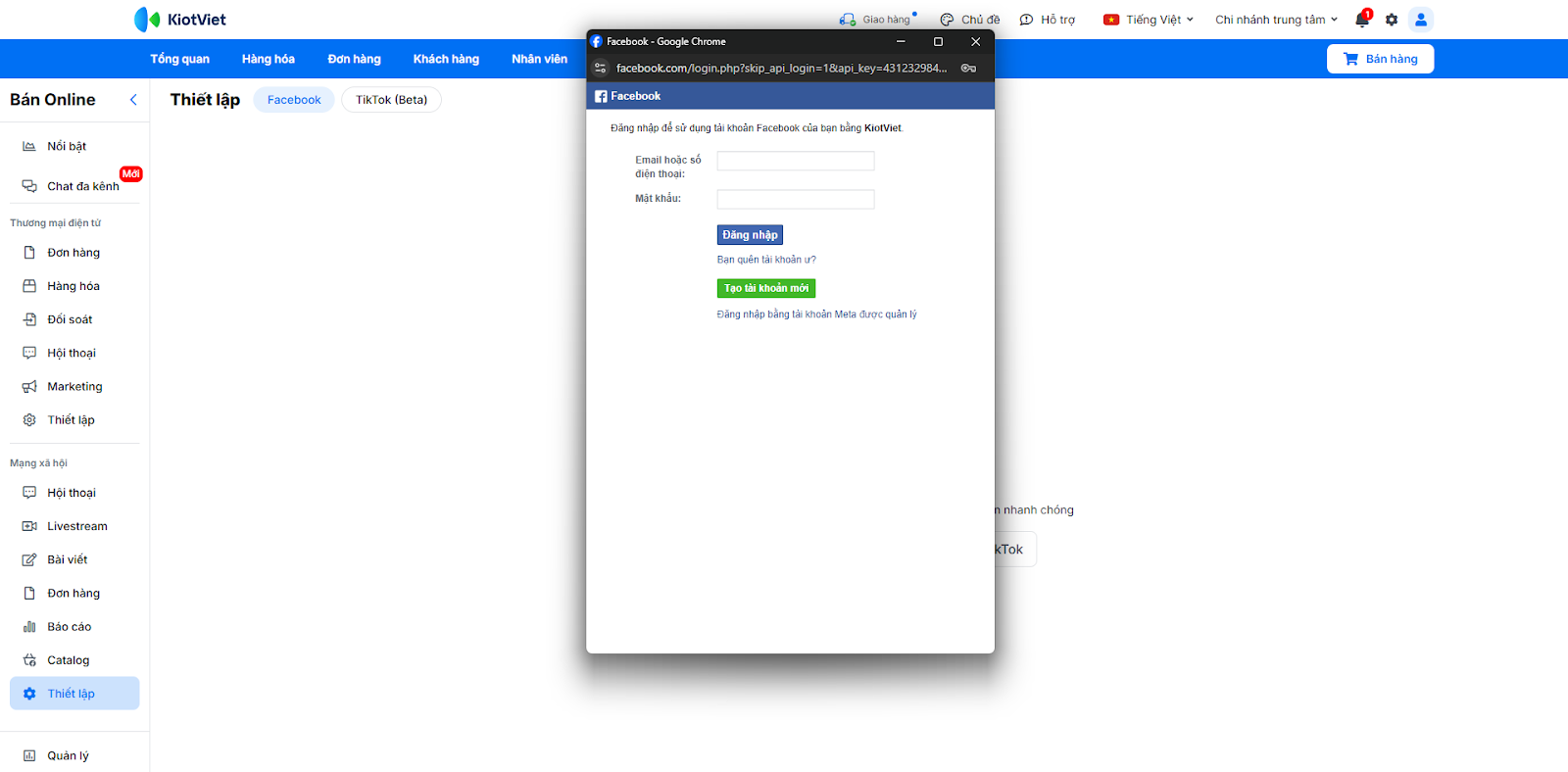The height and width of the screenshot is (772, 1568).
Task: Open the notification bell
Action: click(x=1362, y=20)
